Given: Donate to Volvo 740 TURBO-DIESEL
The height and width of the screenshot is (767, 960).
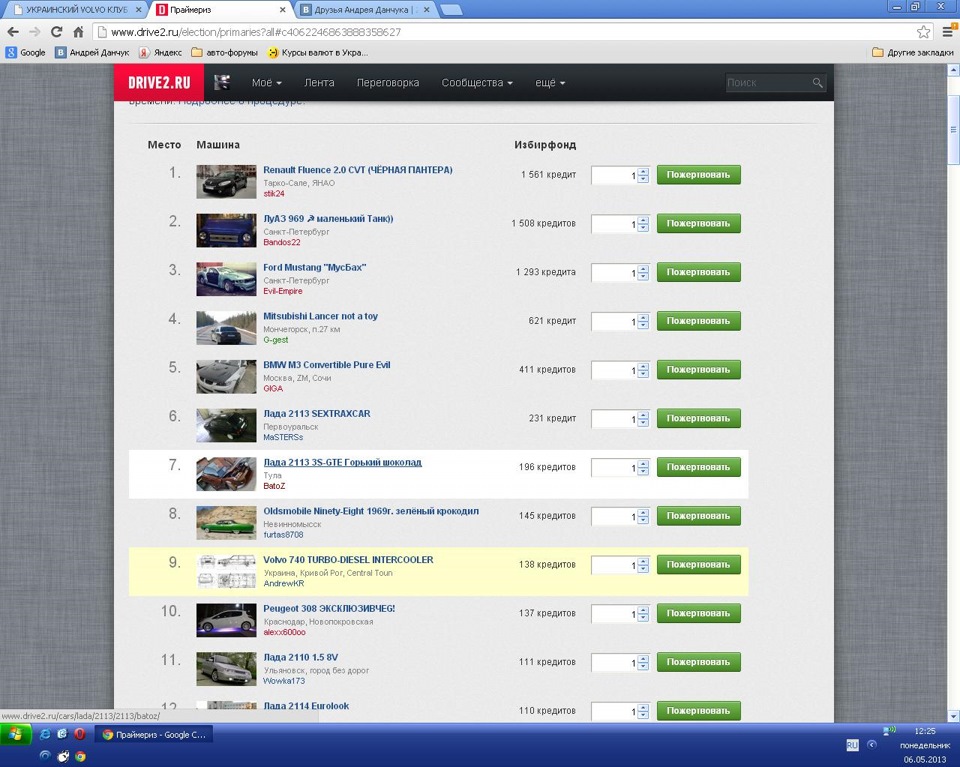Looking at the screenshot, I should [699, 564].
